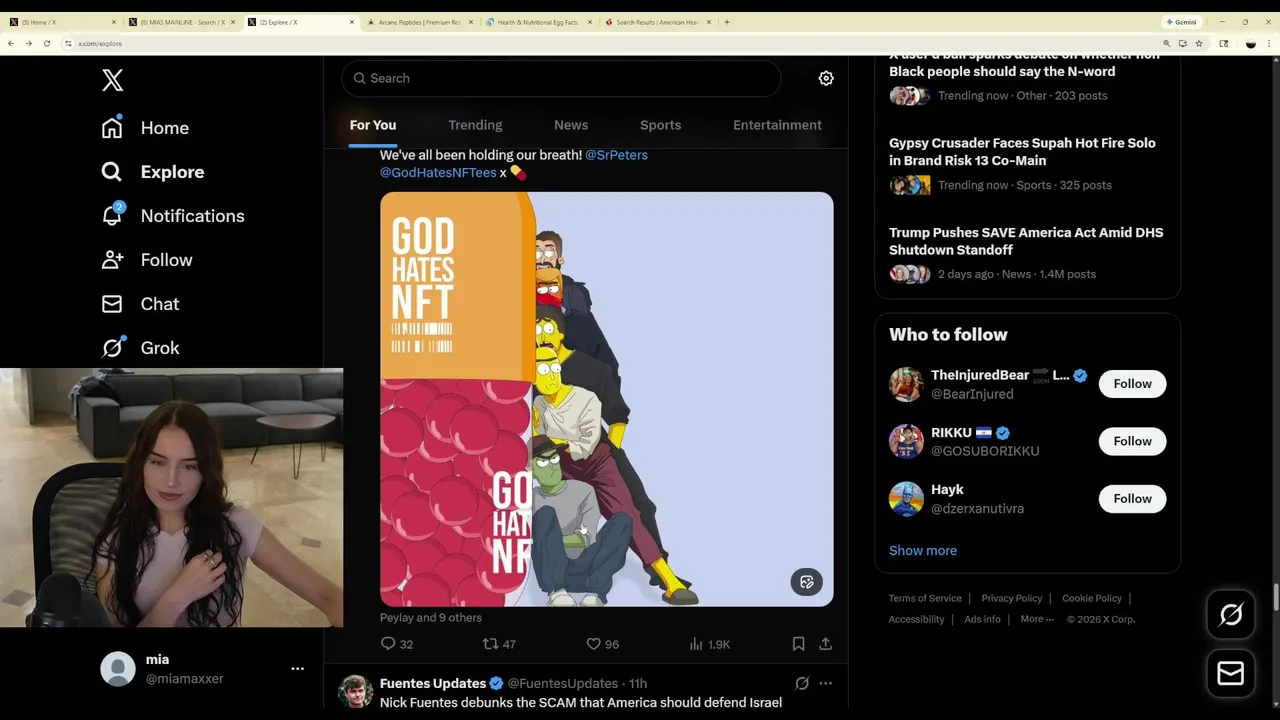1280x720 pixels.
Task: Click the page vertical scrollbar
Action: click(1275, 598)
